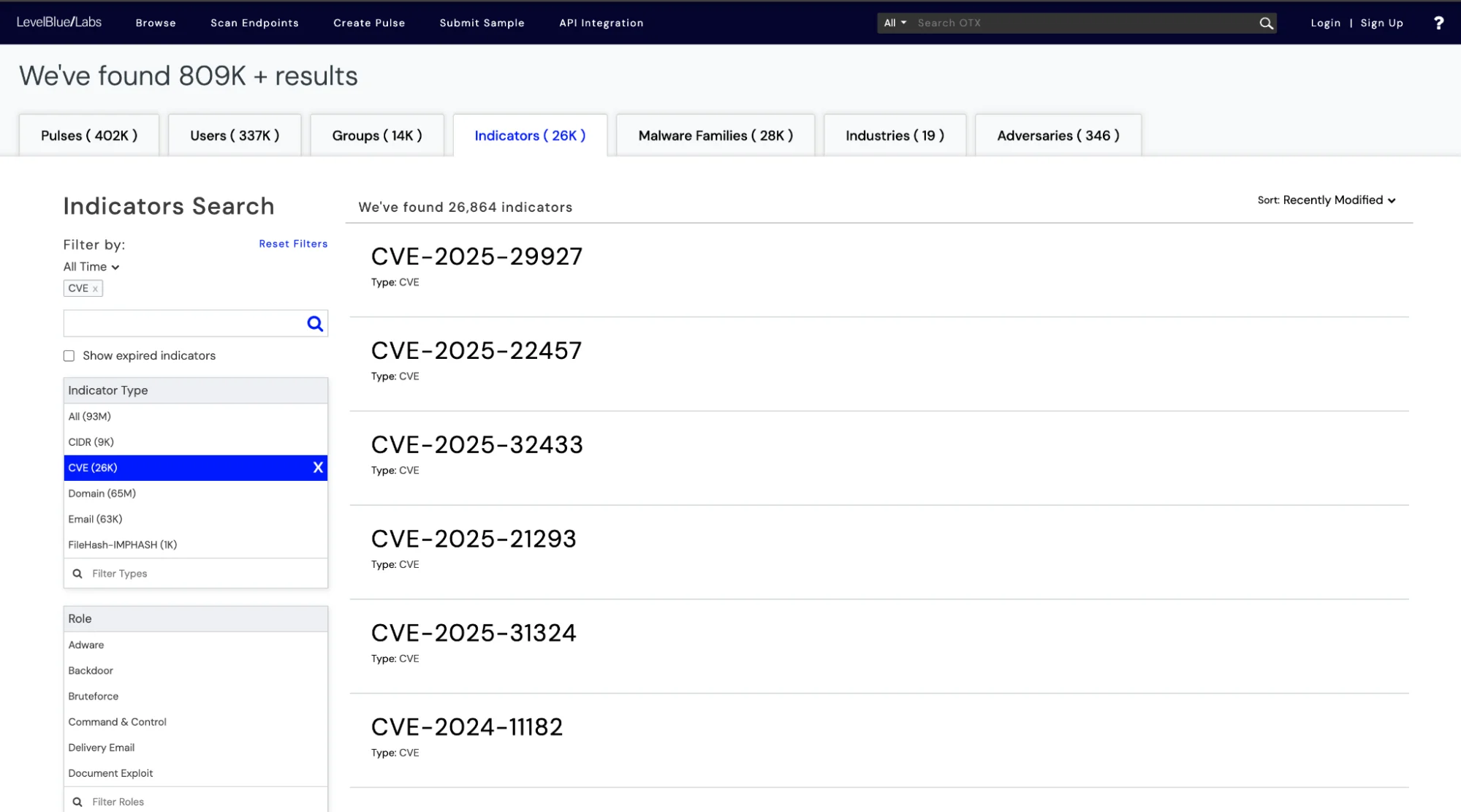The width and height of the screenshot is (1461, 812).
Task: Select the Domain (65M) indicator type
Action: point(102,493)
